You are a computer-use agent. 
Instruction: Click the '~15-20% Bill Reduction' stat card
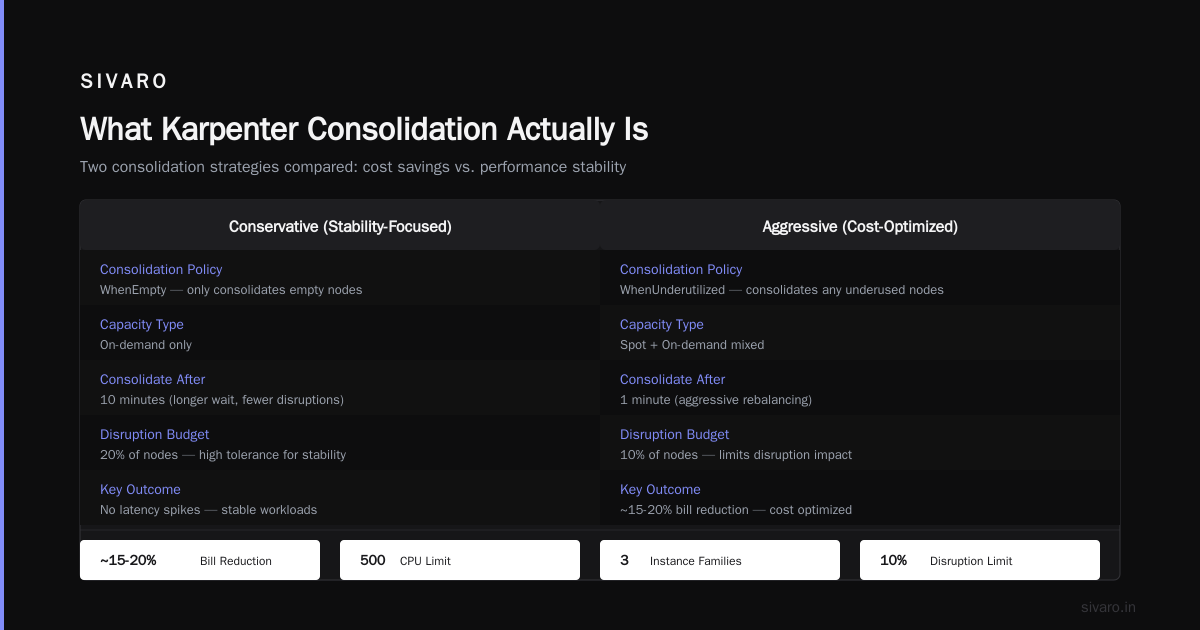pyautogui.click(x=200, y=560)
